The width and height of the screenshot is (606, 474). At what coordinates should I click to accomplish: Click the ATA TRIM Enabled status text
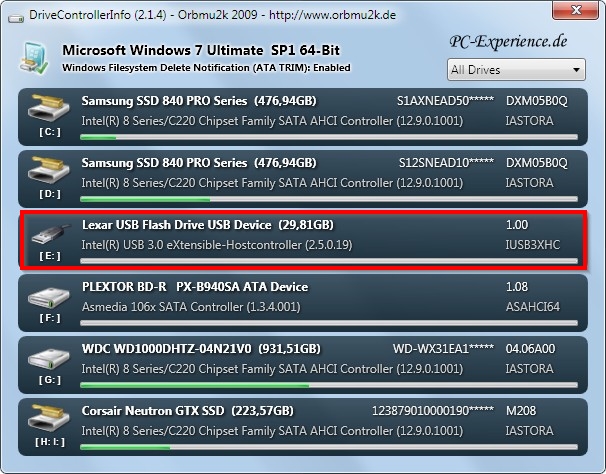[206, 68]
